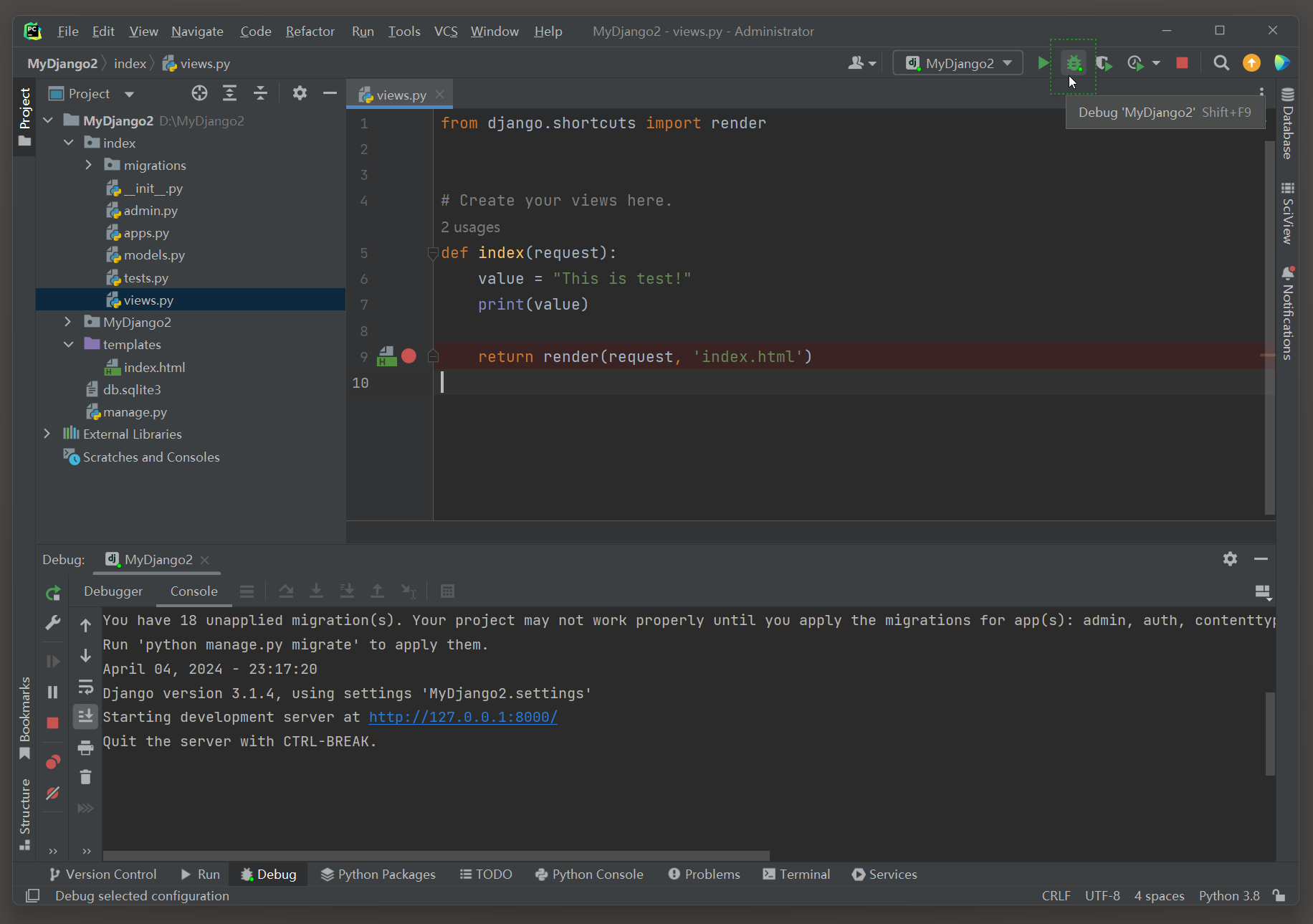Click the code-with-me user icon dropdown

point(862,63)
